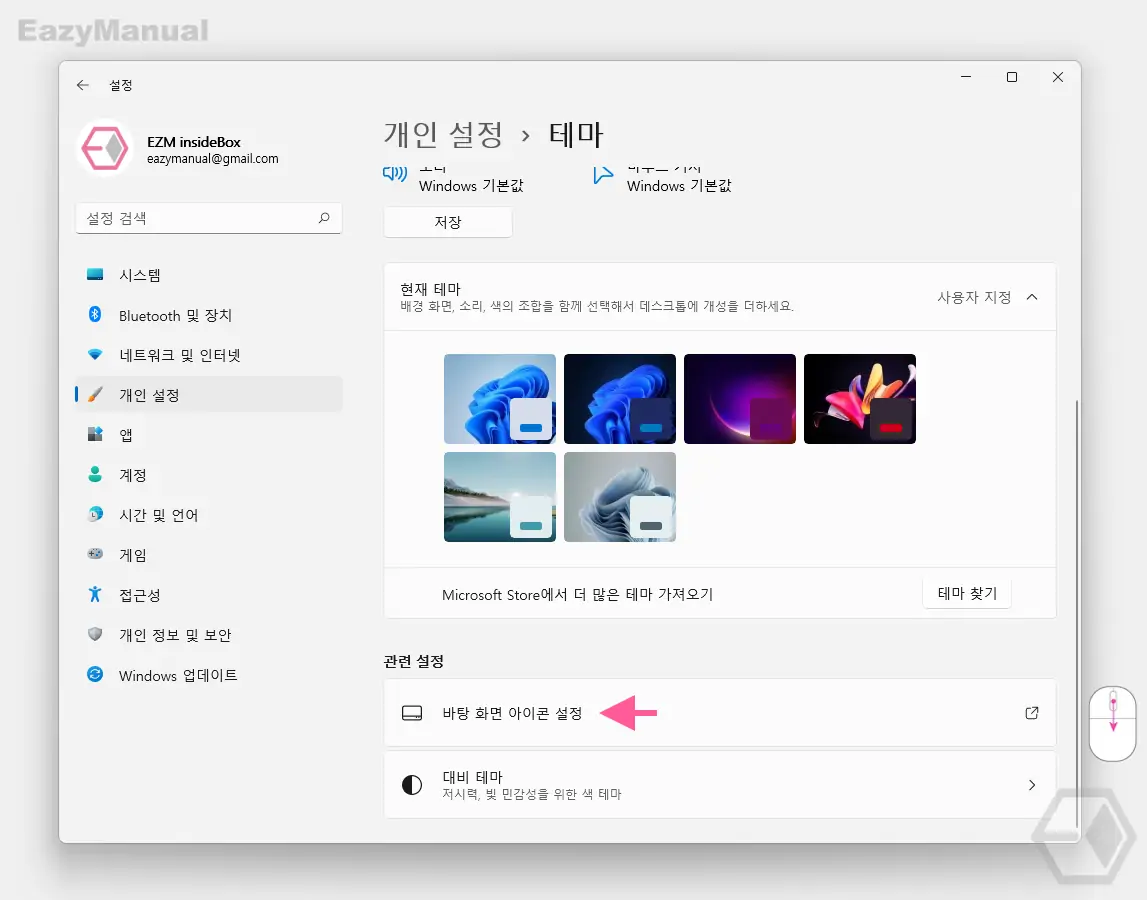The image size is (1147, 900).
Task: Click the EZM insideBox profile avatar
Action: (x=105, y=149)
